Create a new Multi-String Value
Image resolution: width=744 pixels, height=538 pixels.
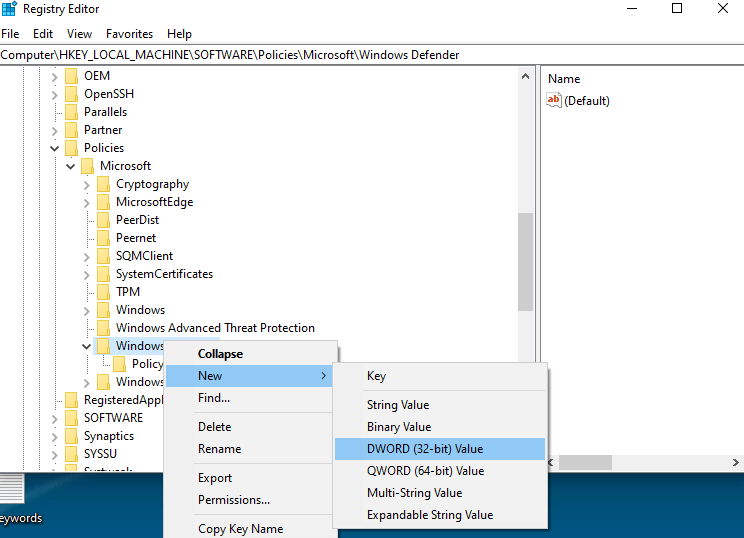440,492
